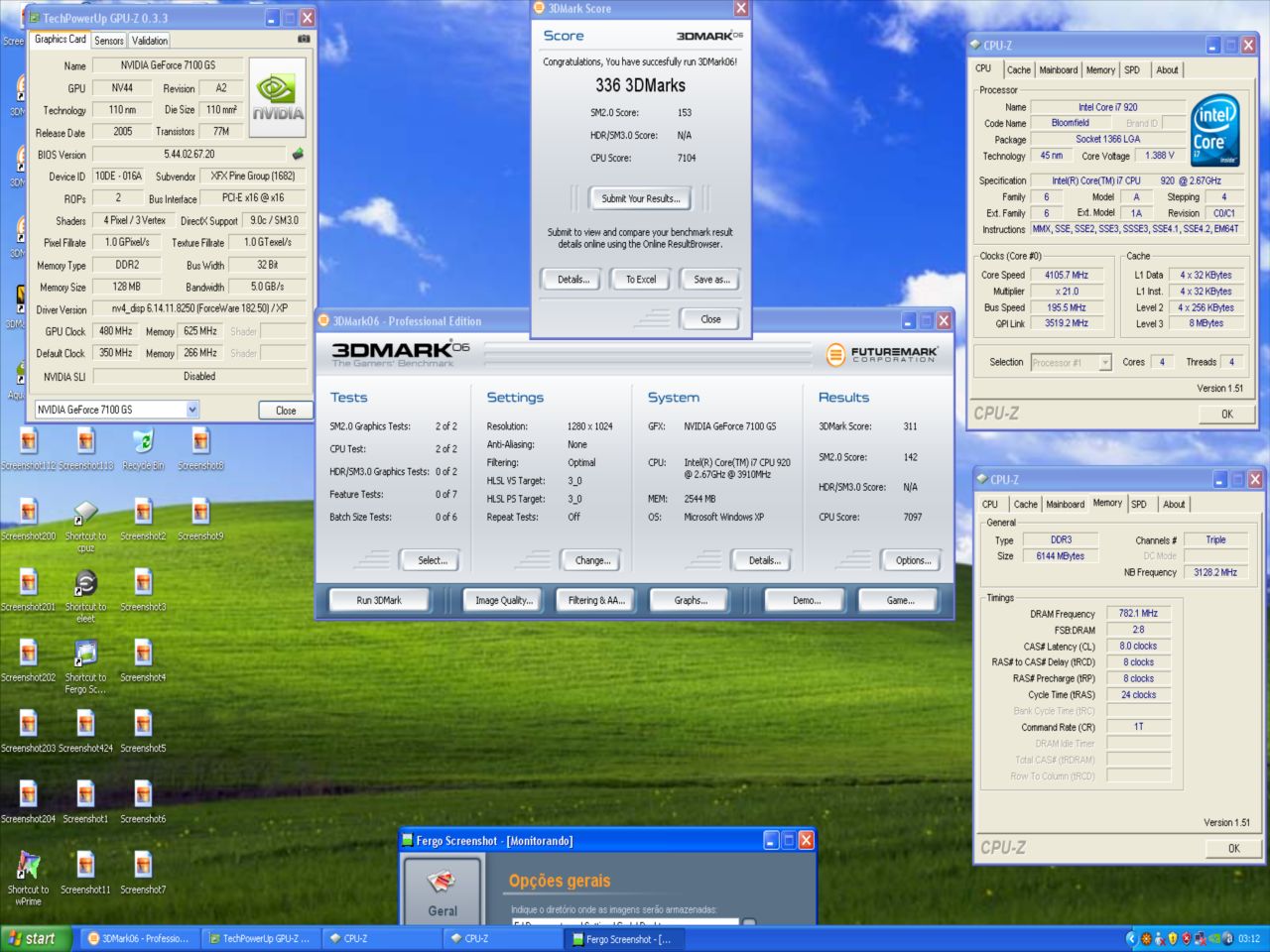Open SPD tab in CPU-Z processor window
The image size is (1270, 952).
(1132, 70)
